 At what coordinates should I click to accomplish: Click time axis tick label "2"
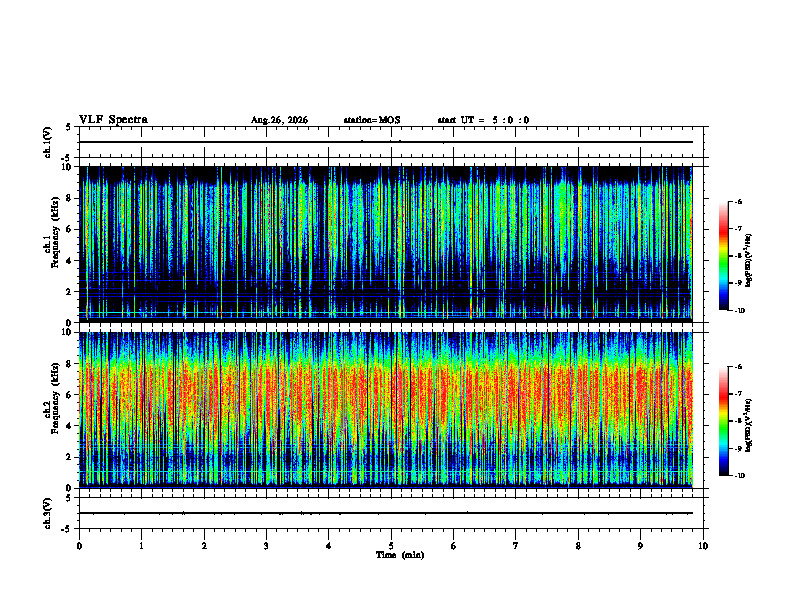(204, 546)
